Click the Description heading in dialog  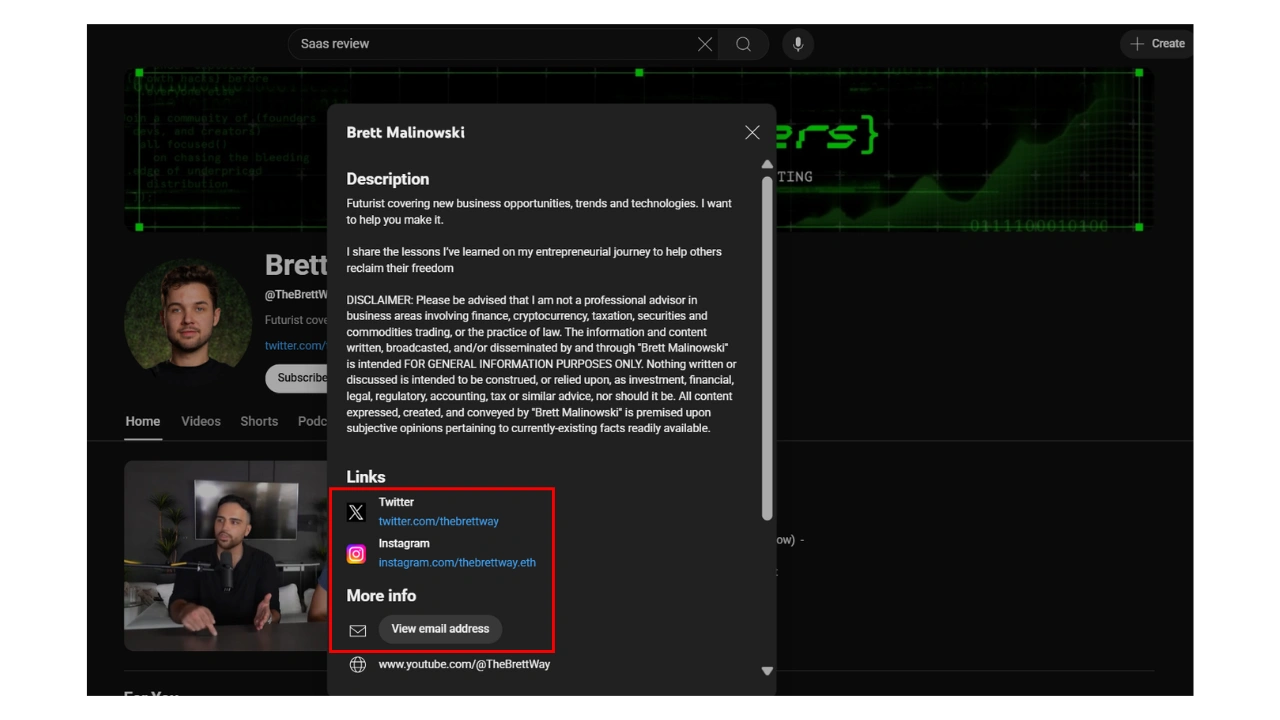[x=387, y=179]
